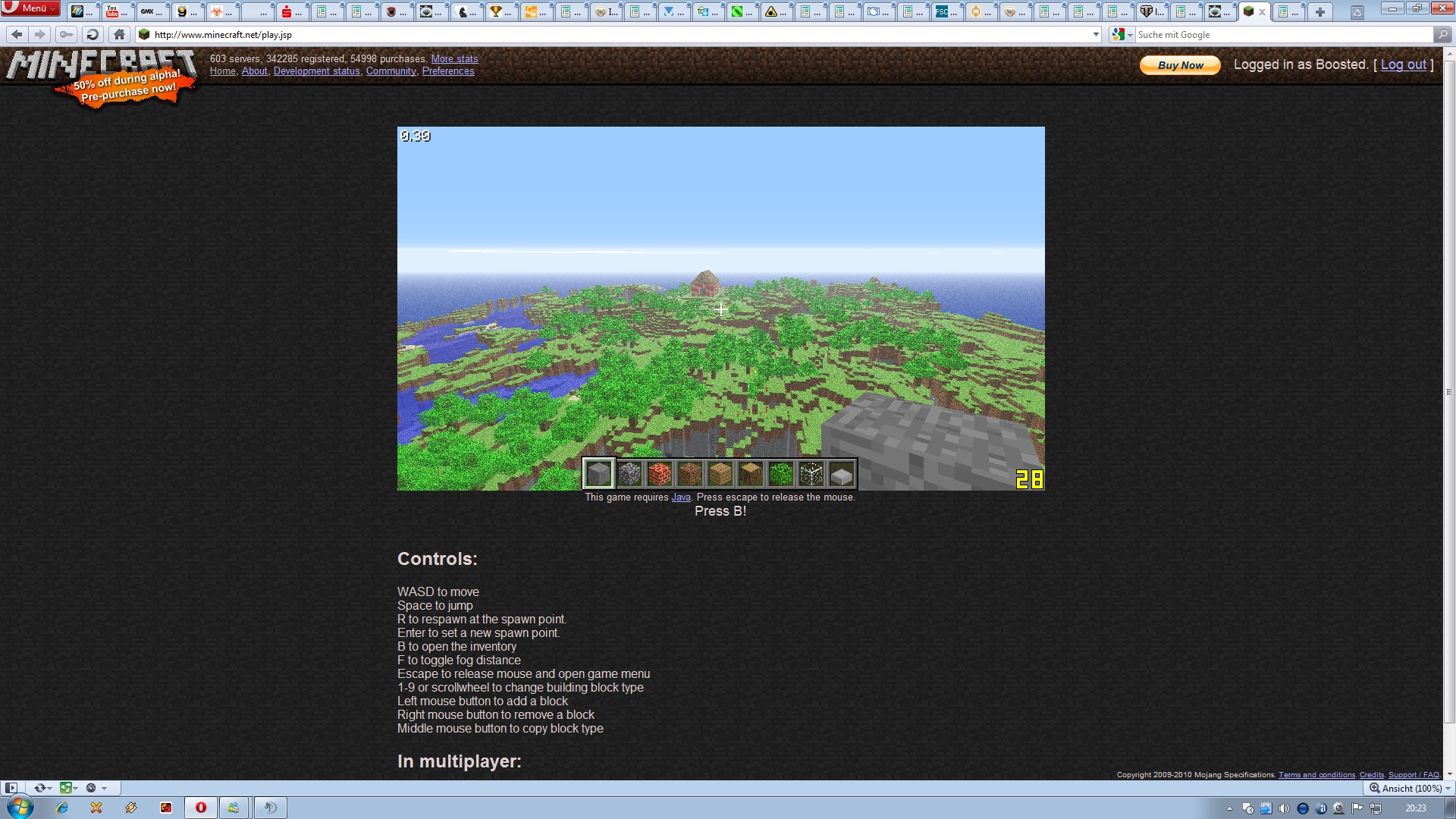Open the More stats link
This screenshot has height=819, width=1456.
click(x=454, y=59)
